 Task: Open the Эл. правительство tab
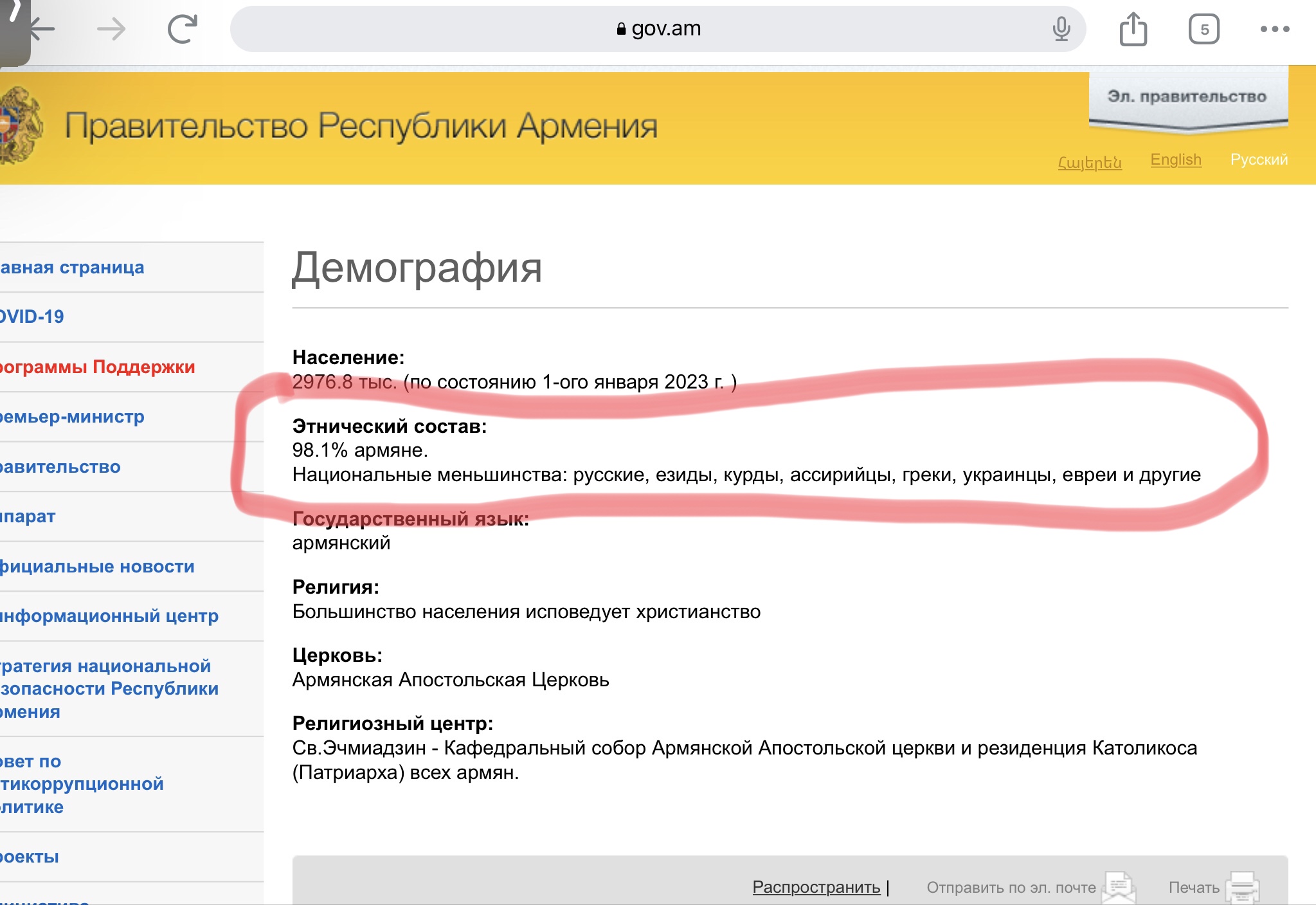(1188, 98)
